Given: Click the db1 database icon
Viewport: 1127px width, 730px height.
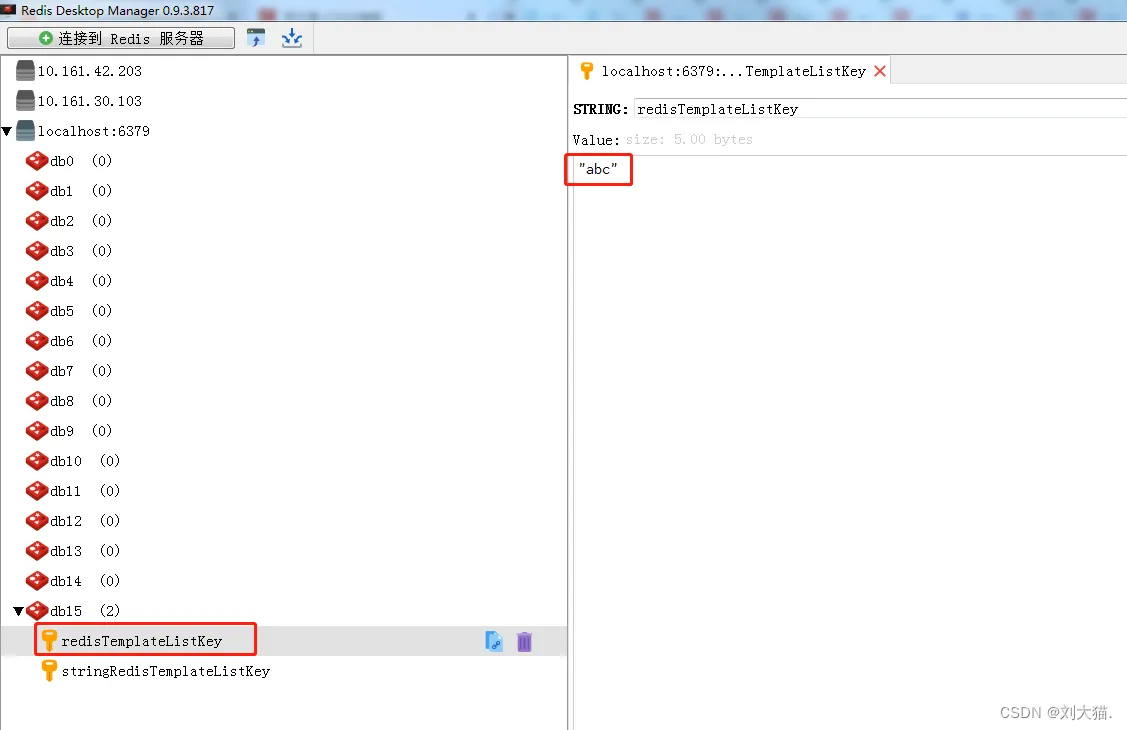Looking at the screenshot, I should [37, 191].
